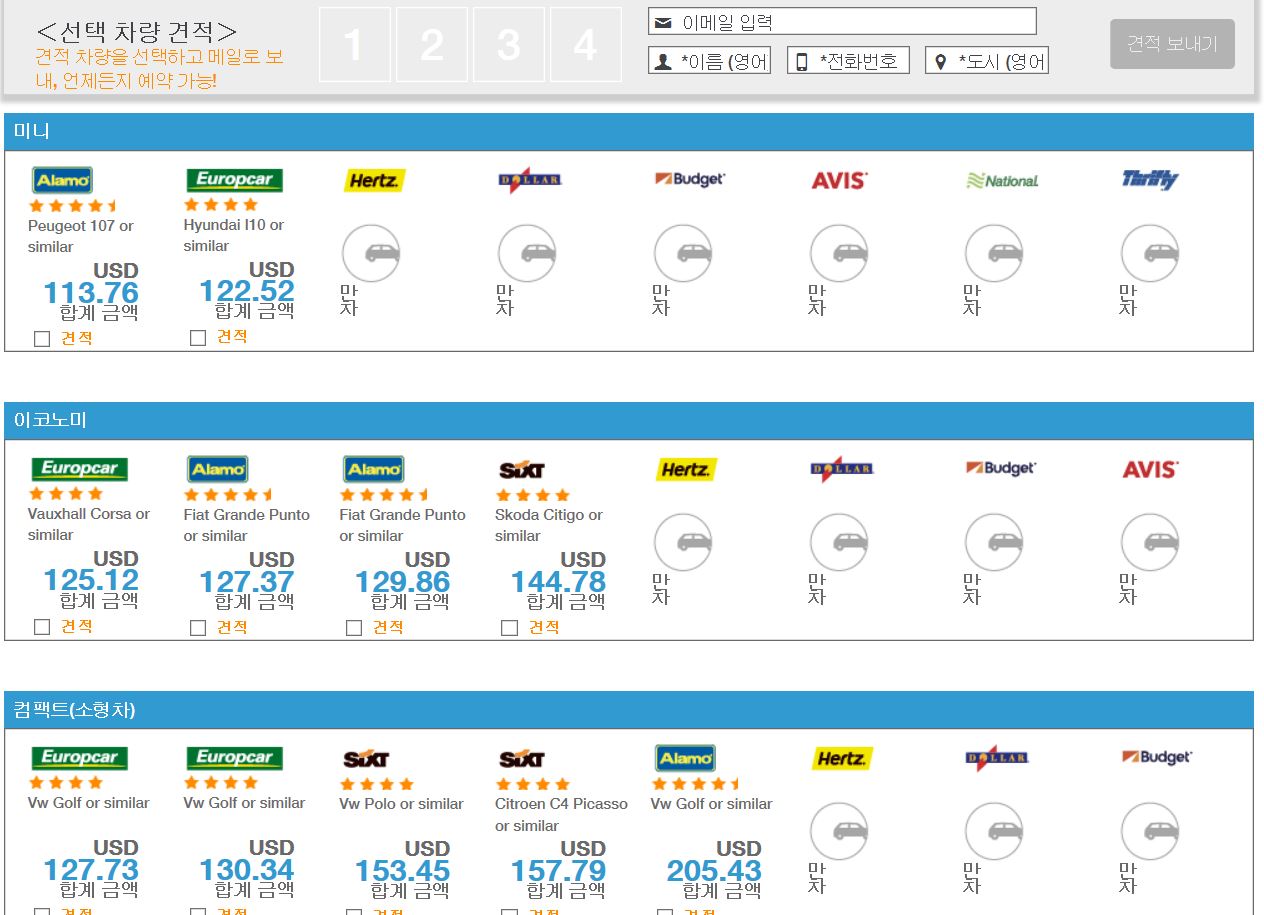The width and height of the screenshot is (1264, 915).
Task: Click the Dollar logo in the 이코노미 section
Action: point(842,469)
